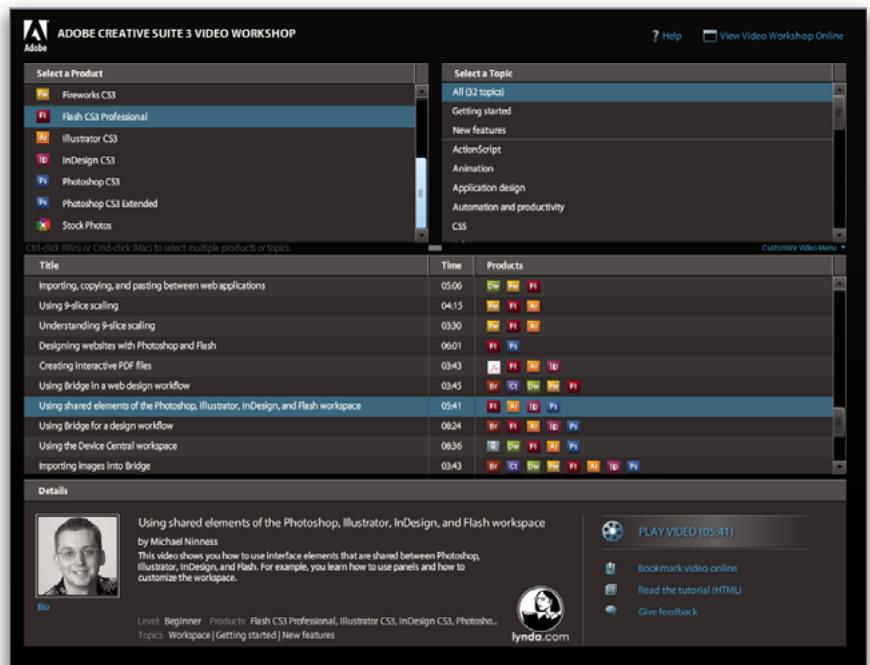Click the Photoshop CS3 product icon
870x665 pixels.
click(x=43, y=181)
